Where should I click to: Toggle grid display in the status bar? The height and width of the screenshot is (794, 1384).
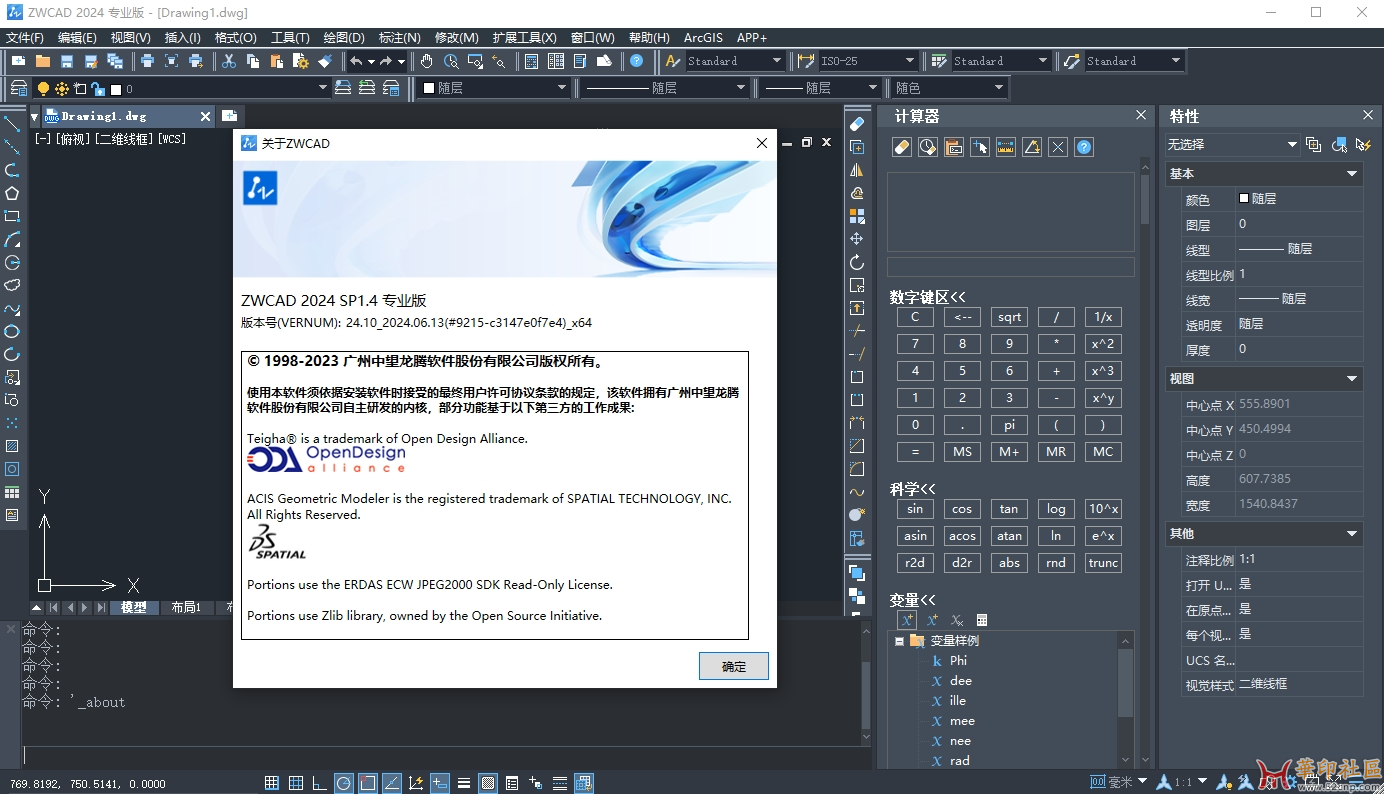coord(296,783)
